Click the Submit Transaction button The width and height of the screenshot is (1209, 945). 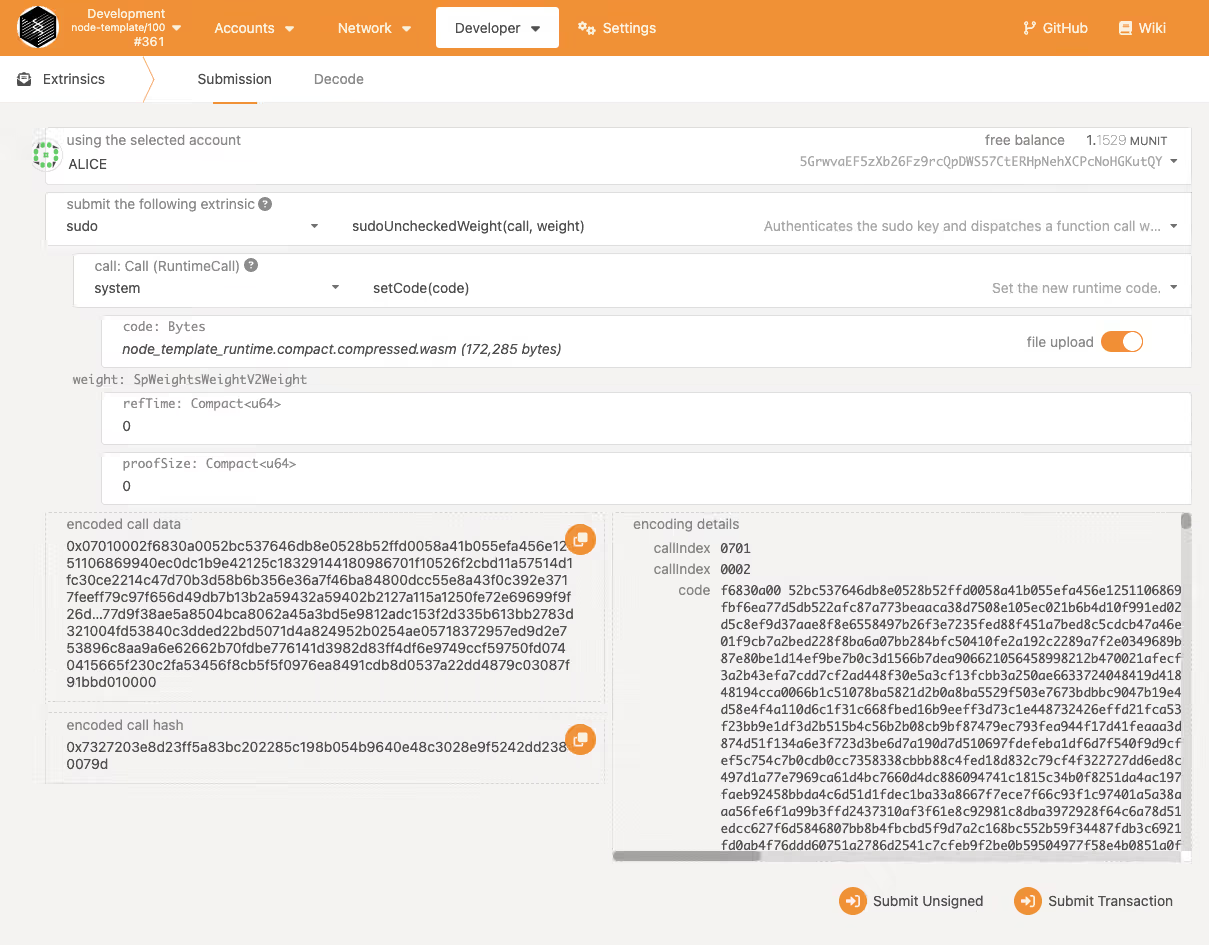(1094, 901)
